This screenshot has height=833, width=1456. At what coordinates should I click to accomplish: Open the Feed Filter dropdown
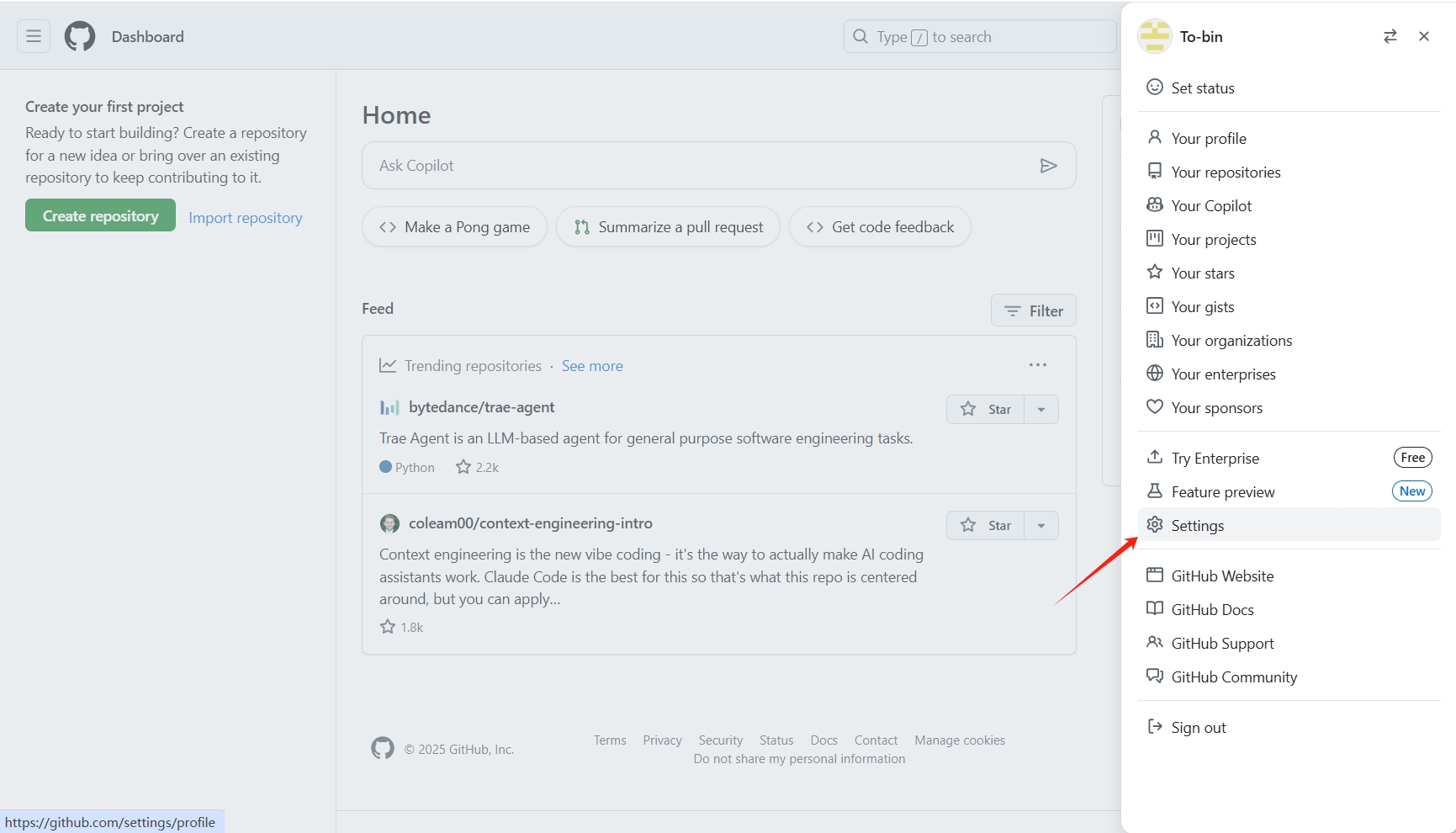coord(1033,310)
